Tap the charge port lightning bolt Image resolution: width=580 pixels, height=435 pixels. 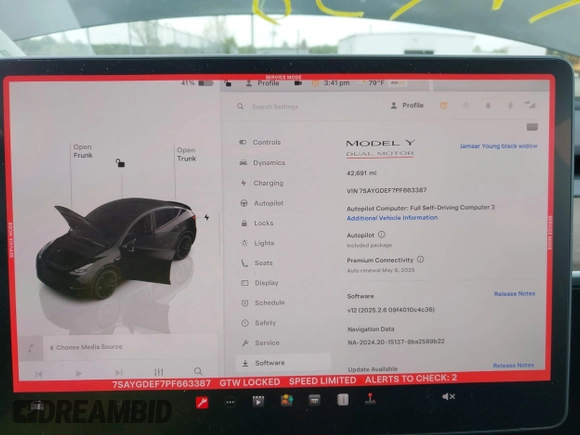click(x=207, y=217)
